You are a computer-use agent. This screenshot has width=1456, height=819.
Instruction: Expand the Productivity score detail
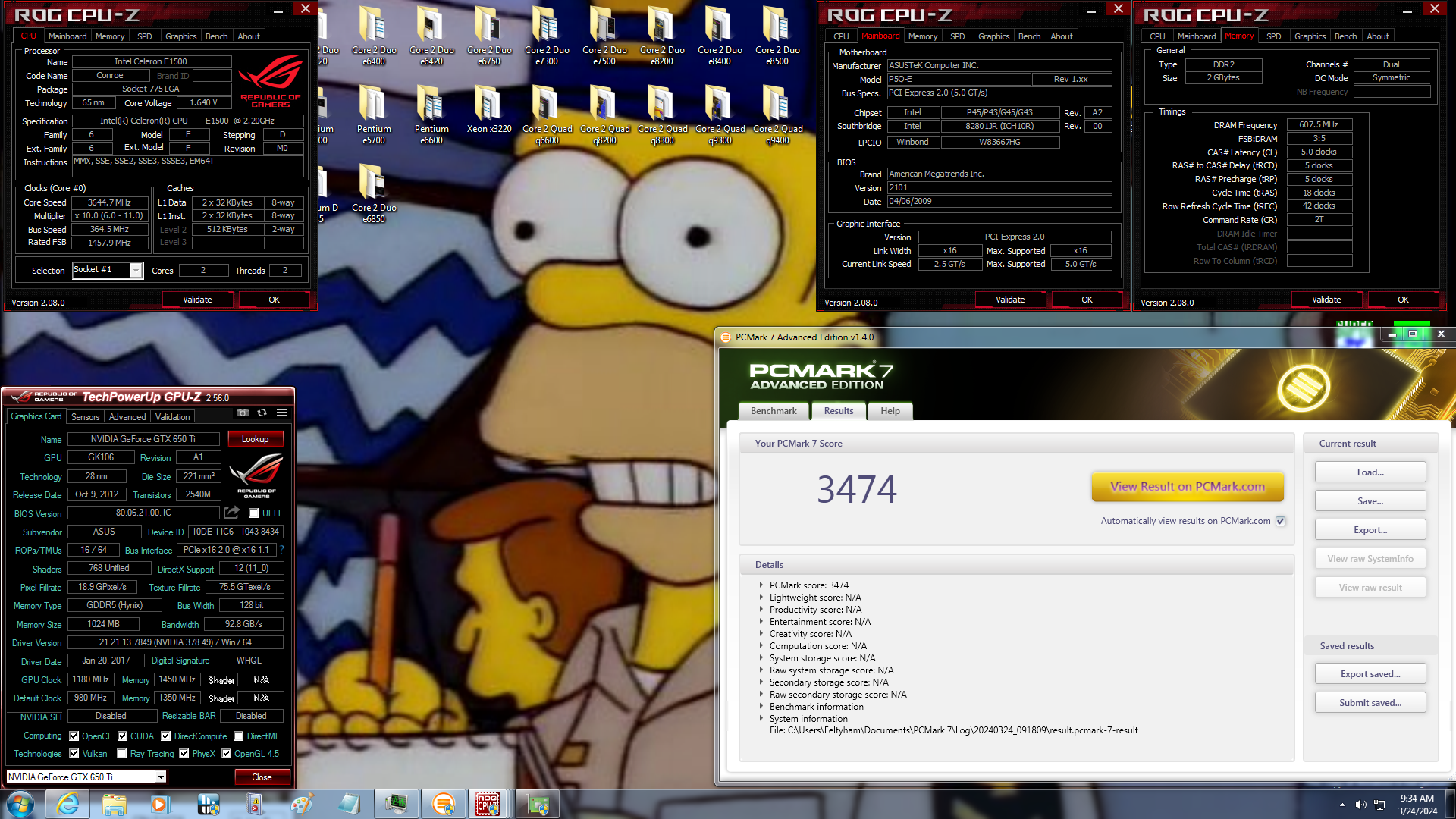click(x=761, y=609)
